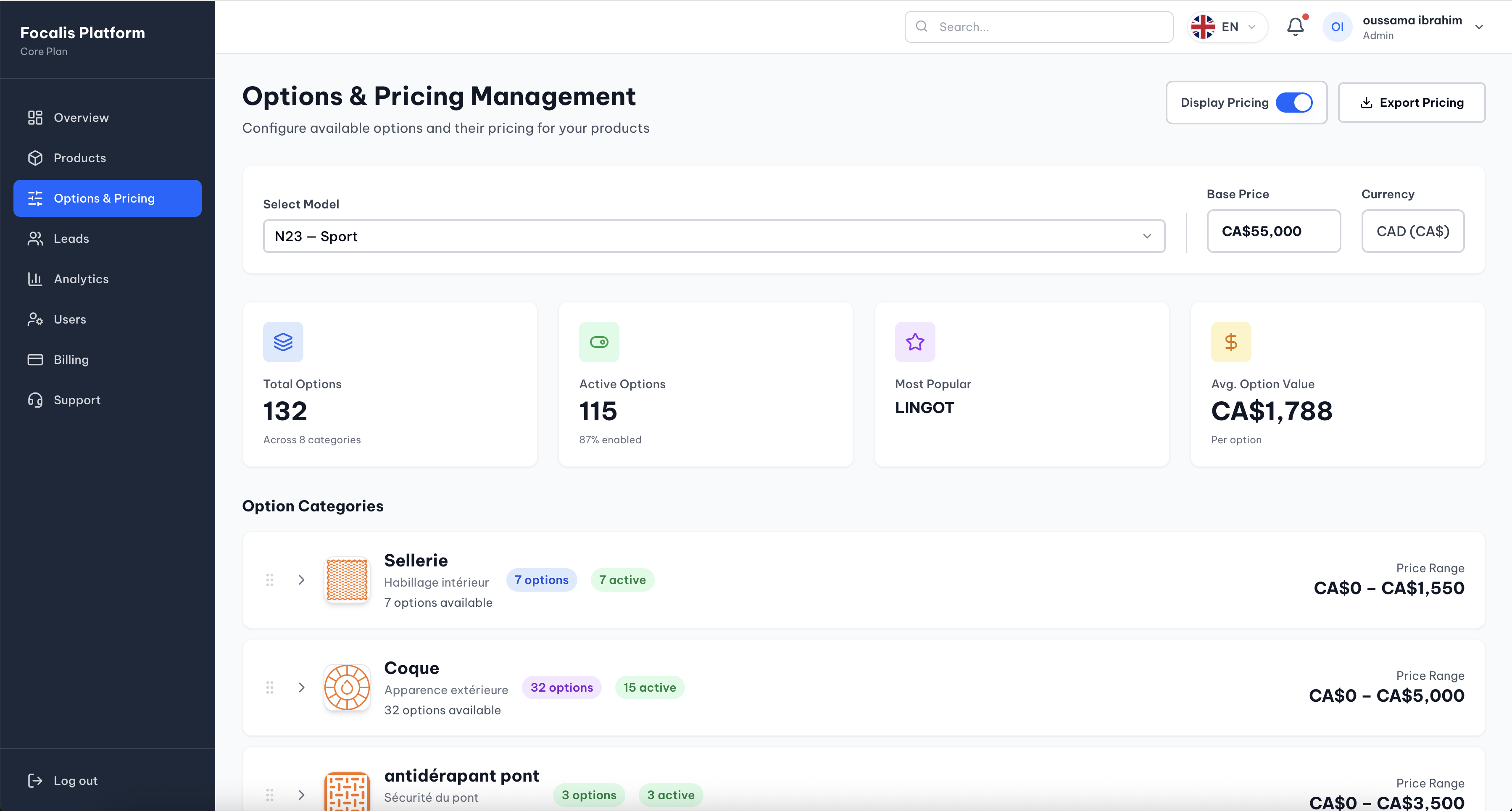Expand the Sellerie category
1512x811 pixels.
tap(301, 580)
